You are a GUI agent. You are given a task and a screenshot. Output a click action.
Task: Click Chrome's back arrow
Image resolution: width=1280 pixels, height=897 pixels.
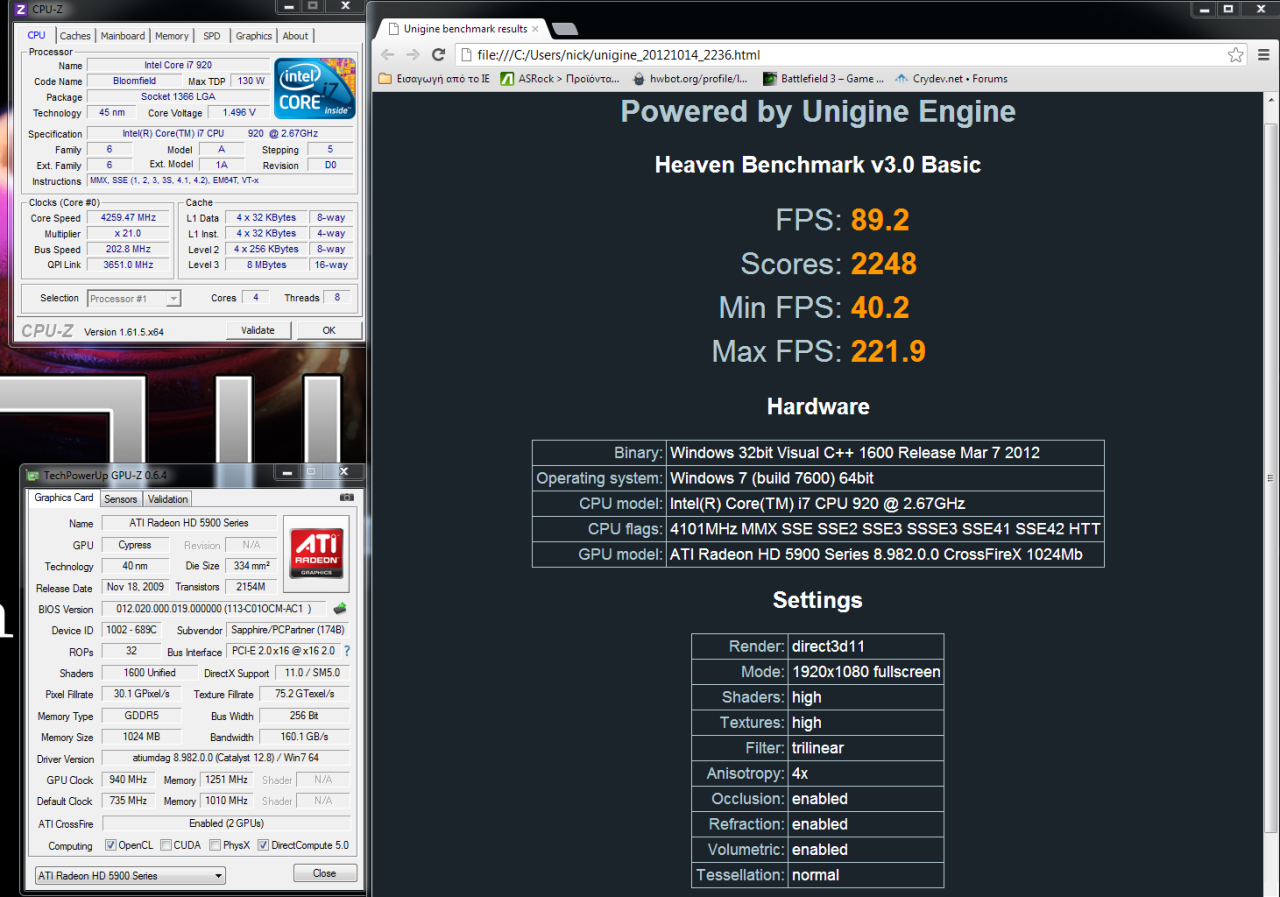coord(387,54)
